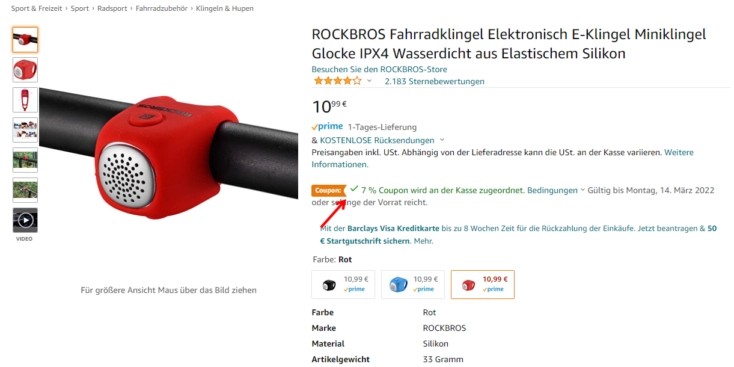Play the product video thumbnail
This screenshot has width=734, height=367.
[x=25, y=220]
